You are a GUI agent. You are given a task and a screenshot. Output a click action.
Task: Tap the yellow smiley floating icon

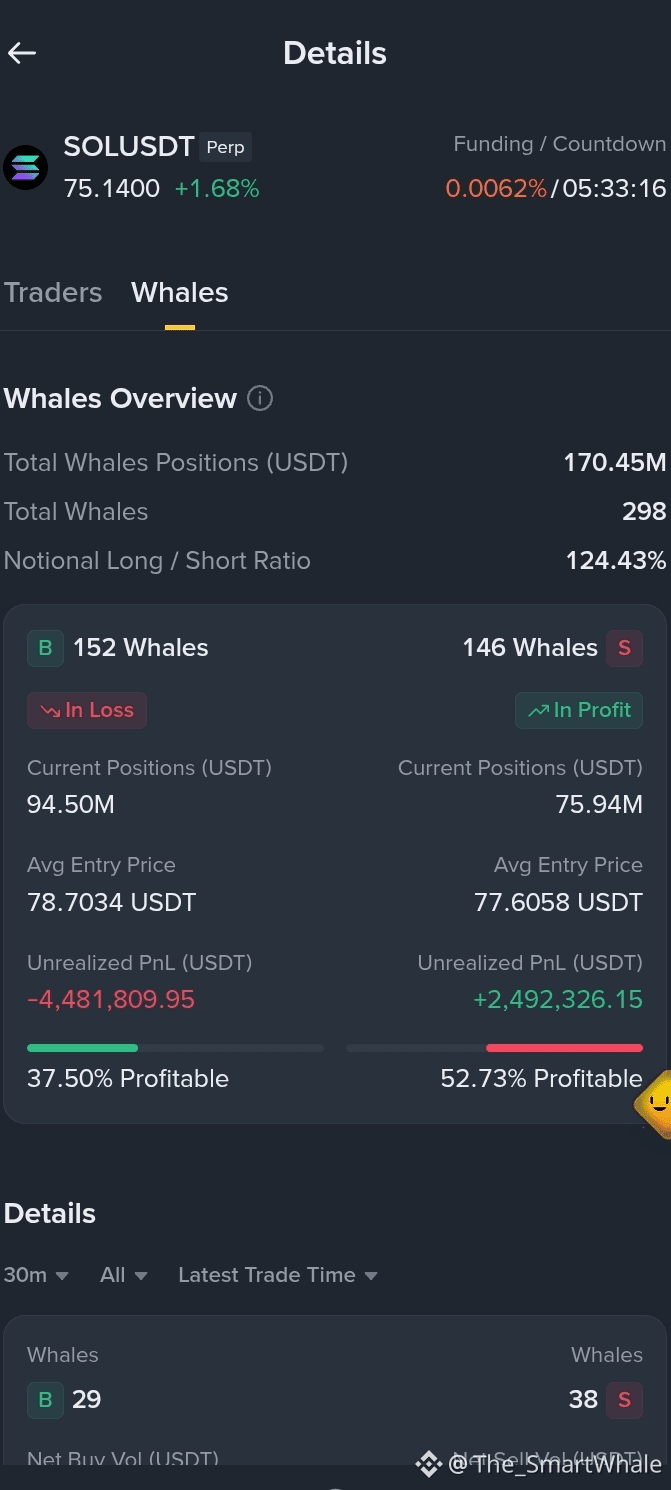tap(655, 1104)
